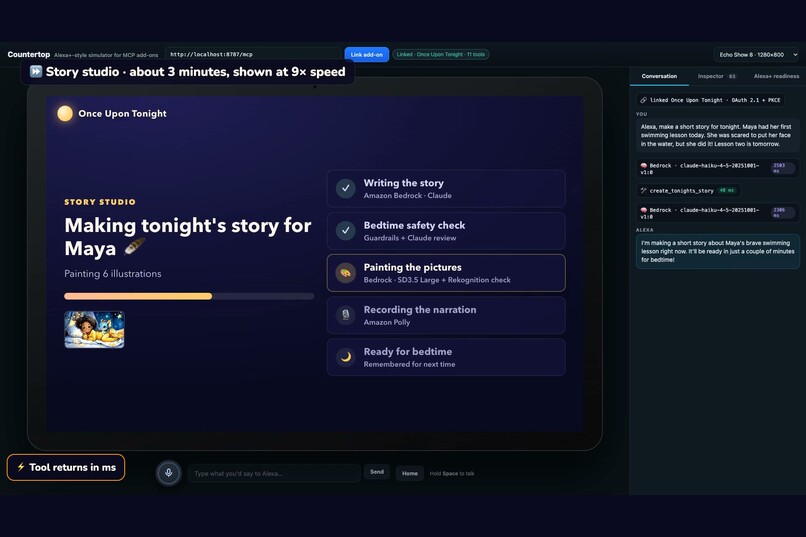The image size is (806, 537).
Task: Click the Link add-on button
Action: (x=367, y=54)
